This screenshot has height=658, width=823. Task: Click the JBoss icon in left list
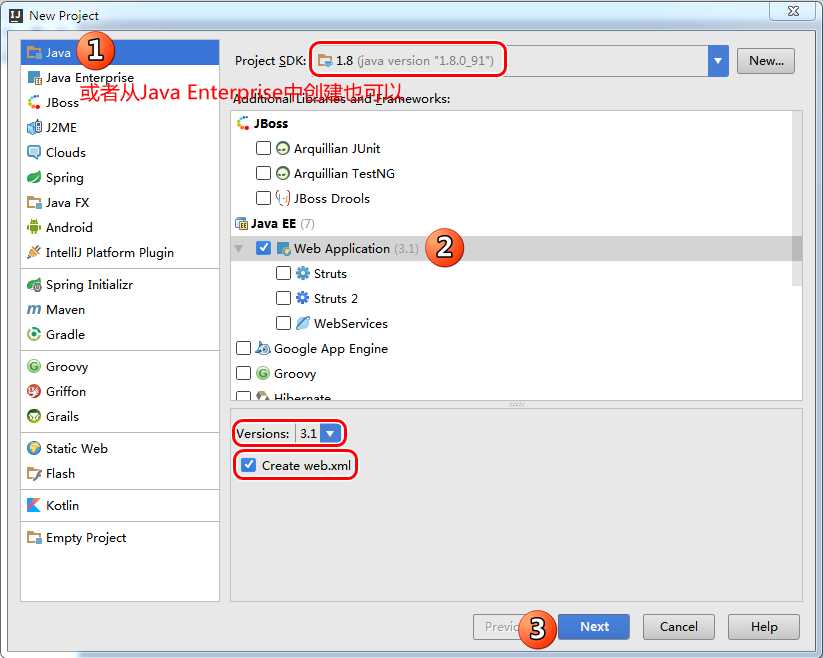pyautogui.click(x=34, y=102)
